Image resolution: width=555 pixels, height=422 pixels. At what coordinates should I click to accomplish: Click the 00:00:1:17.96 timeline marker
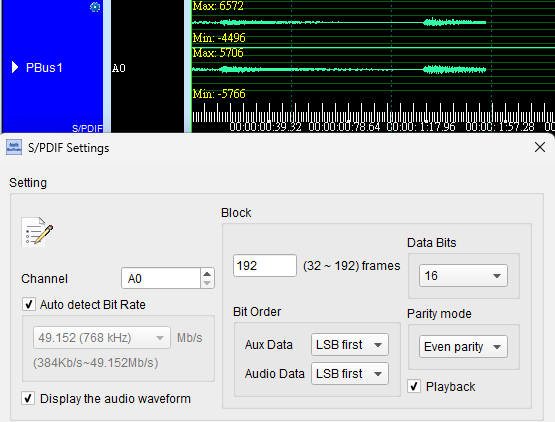tap(421, 127)
